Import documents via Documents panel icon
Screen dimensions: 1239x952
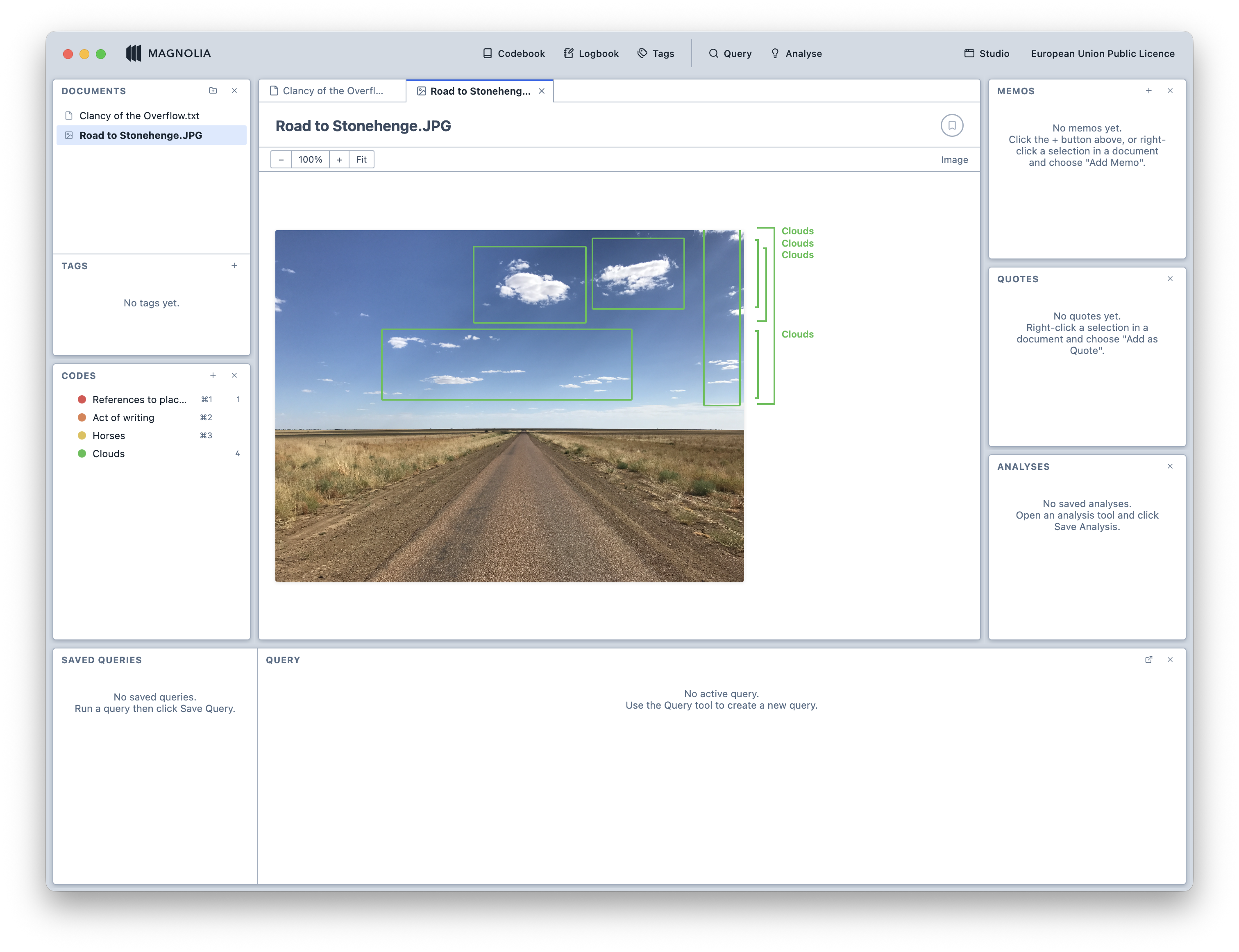213,91
